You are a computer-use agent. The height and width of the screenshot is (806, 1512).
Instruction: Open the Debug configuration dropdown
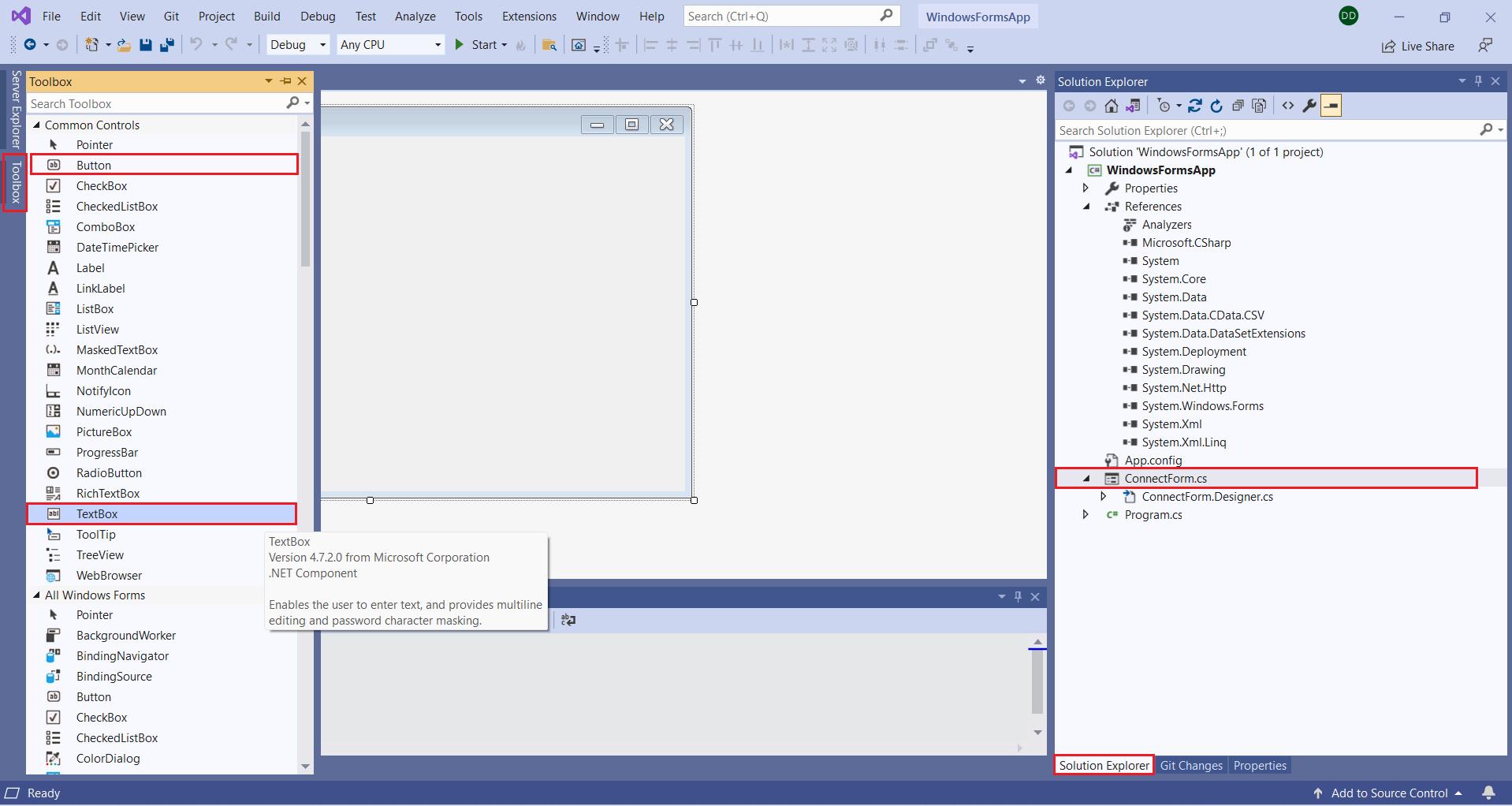(x=298, y=45)
